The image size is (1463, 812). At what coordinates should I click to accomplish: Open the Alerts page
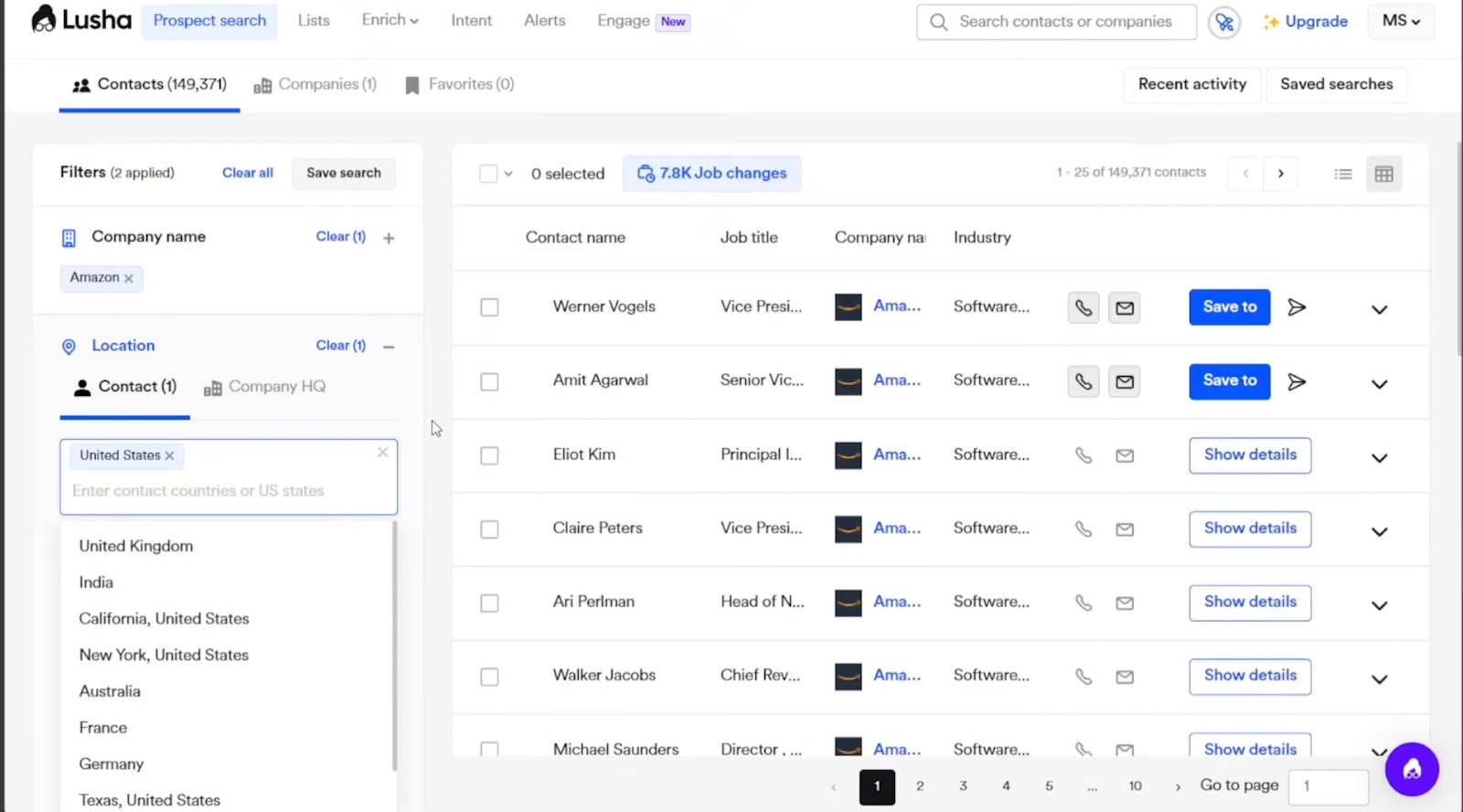[x=544, y=20]
